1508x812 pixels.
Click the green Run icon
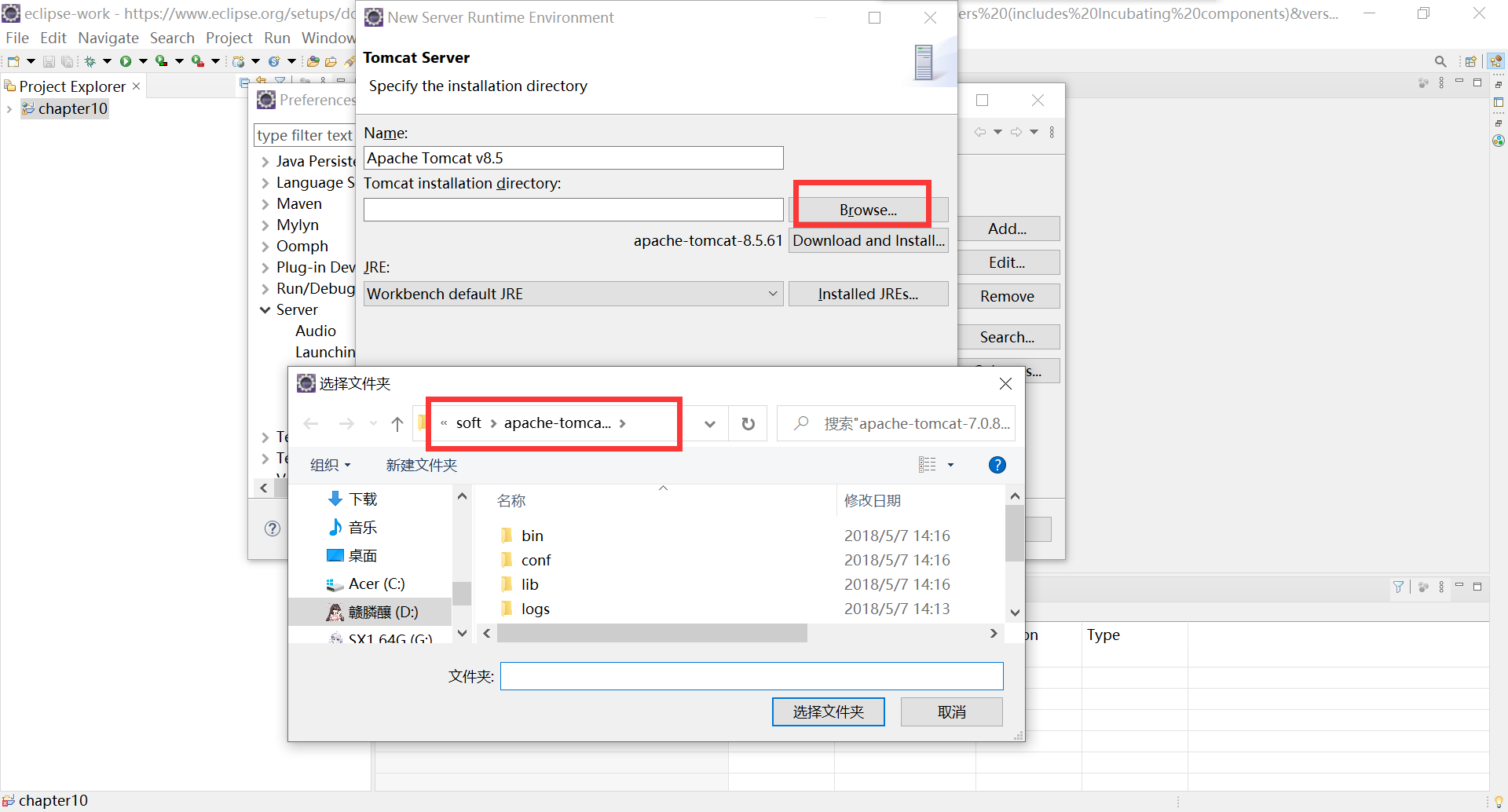pyautogui.click(x=126, y=60)
